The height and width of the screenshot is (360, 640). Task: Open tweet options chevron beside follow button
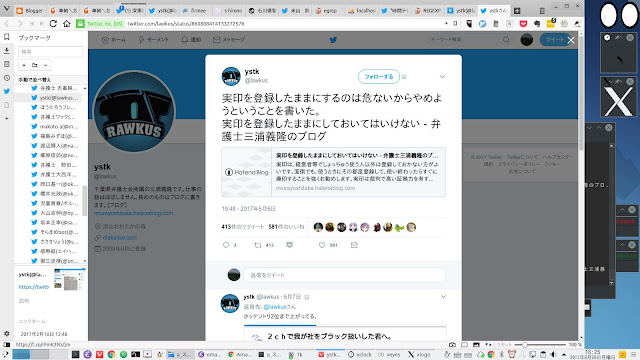point(442,76)
